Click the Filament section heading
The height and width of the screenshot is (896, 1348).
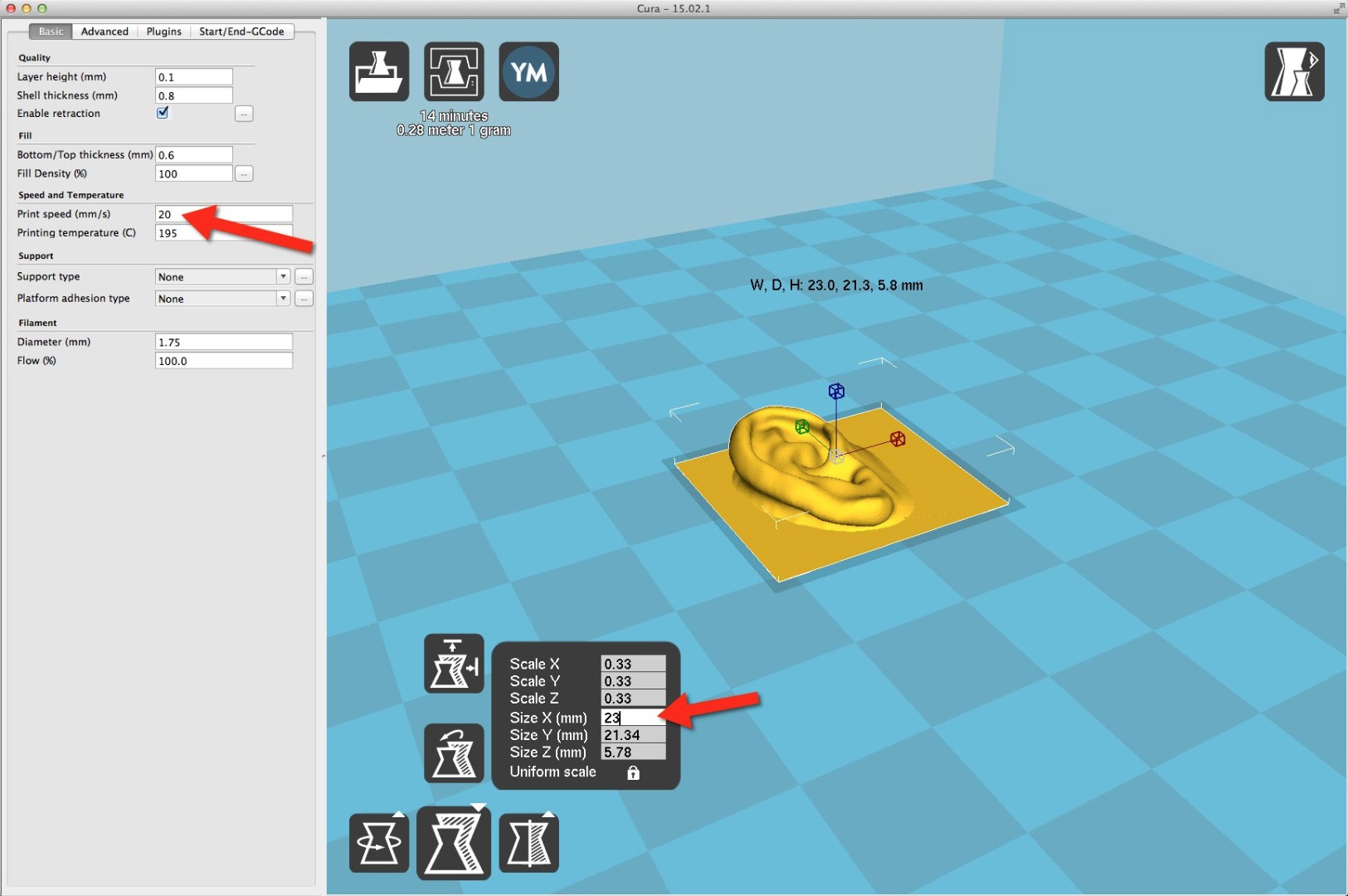tap(37, 323)
